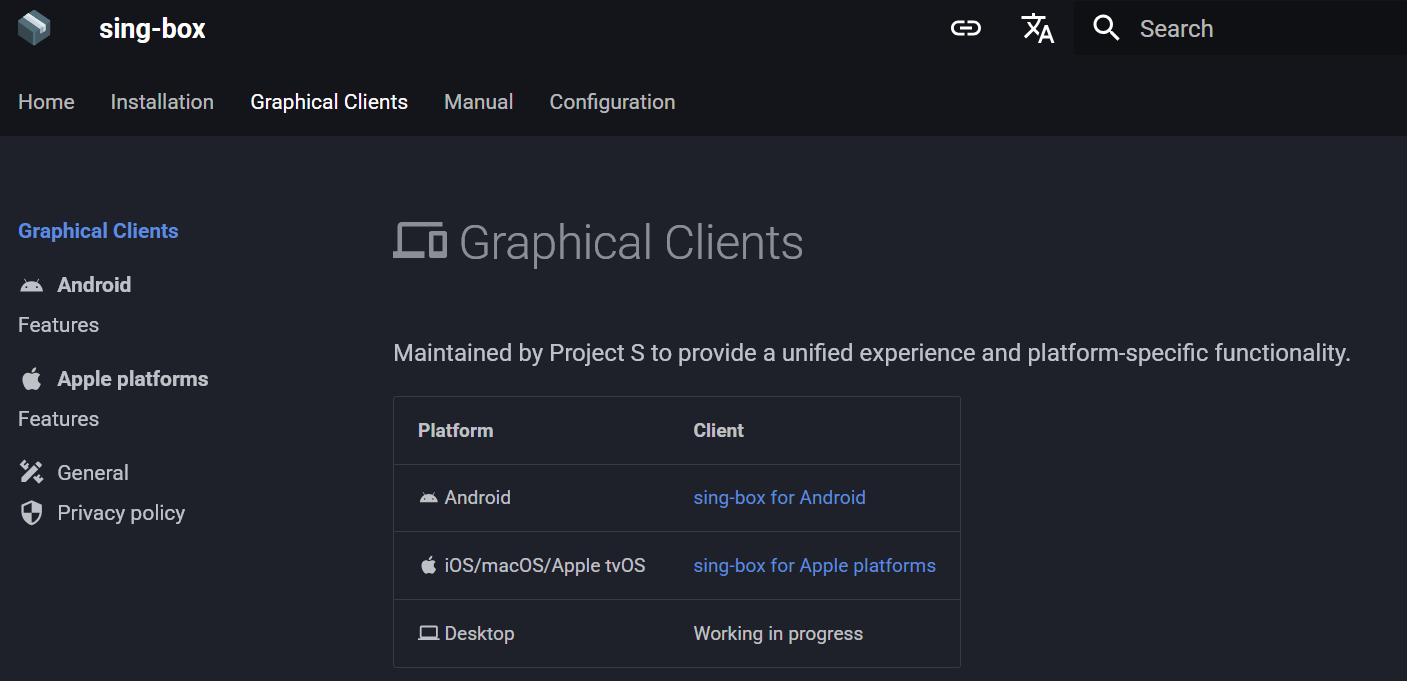Viewport: 1407px width, 681px height.
Task: Follow the sing-box for Apple platforms link
Action: [x=814, y=566]
